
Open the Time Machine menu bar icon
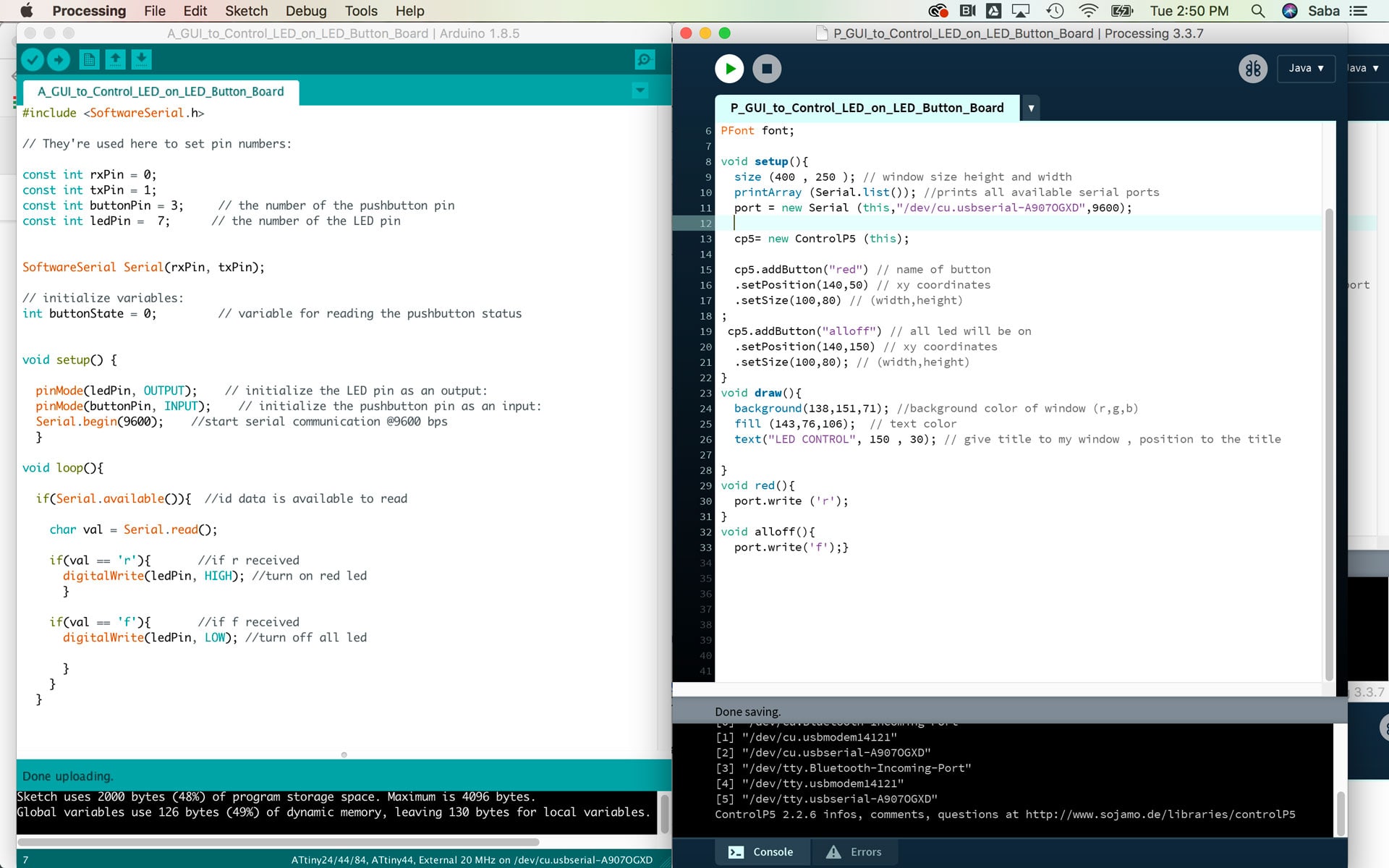pos(1055,11)
